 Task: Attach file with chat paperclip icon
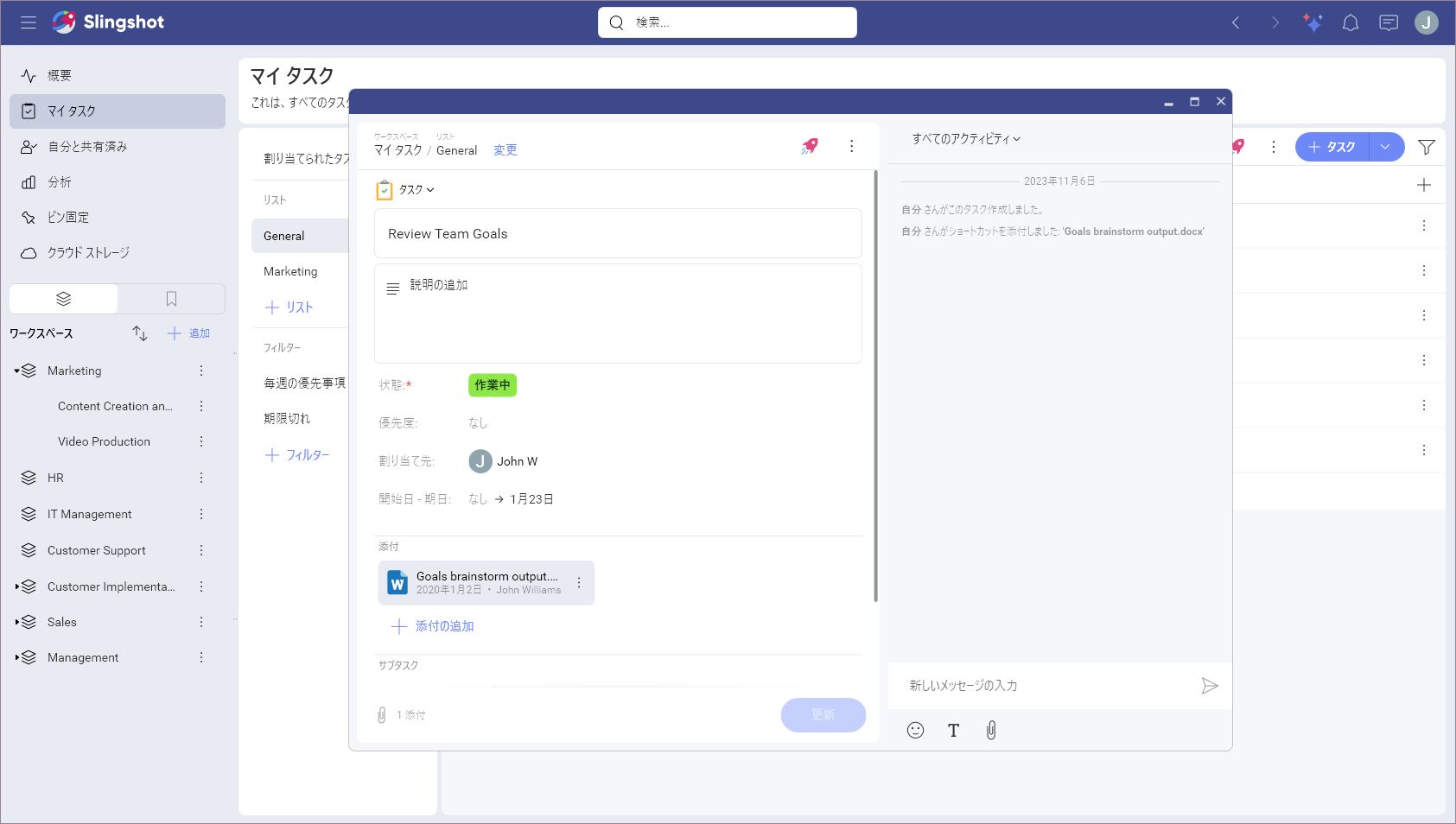[991, 731]
